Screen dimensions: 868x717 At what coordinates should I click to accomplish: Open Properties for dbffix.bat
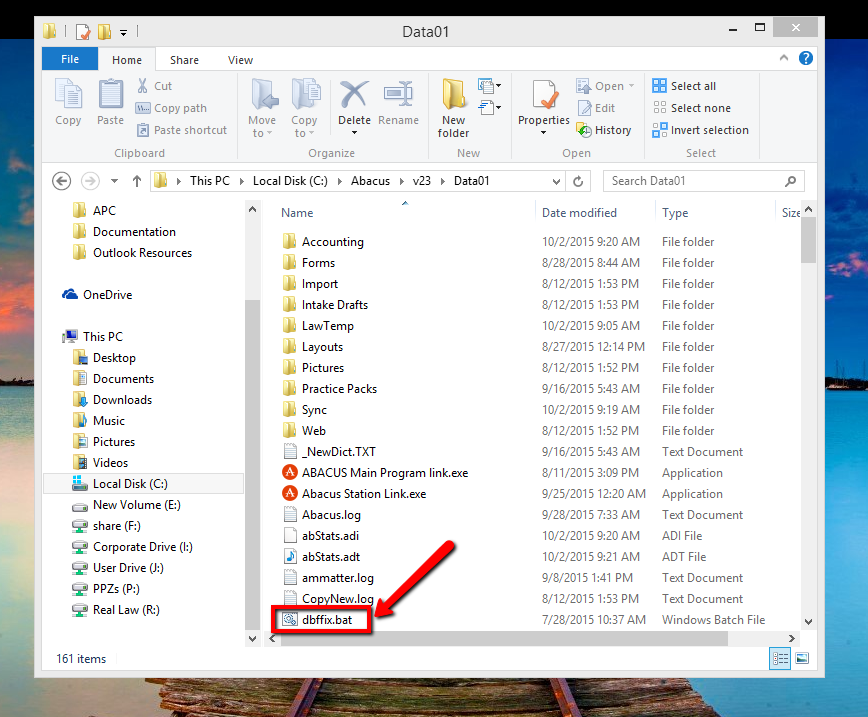click(543, 104)
